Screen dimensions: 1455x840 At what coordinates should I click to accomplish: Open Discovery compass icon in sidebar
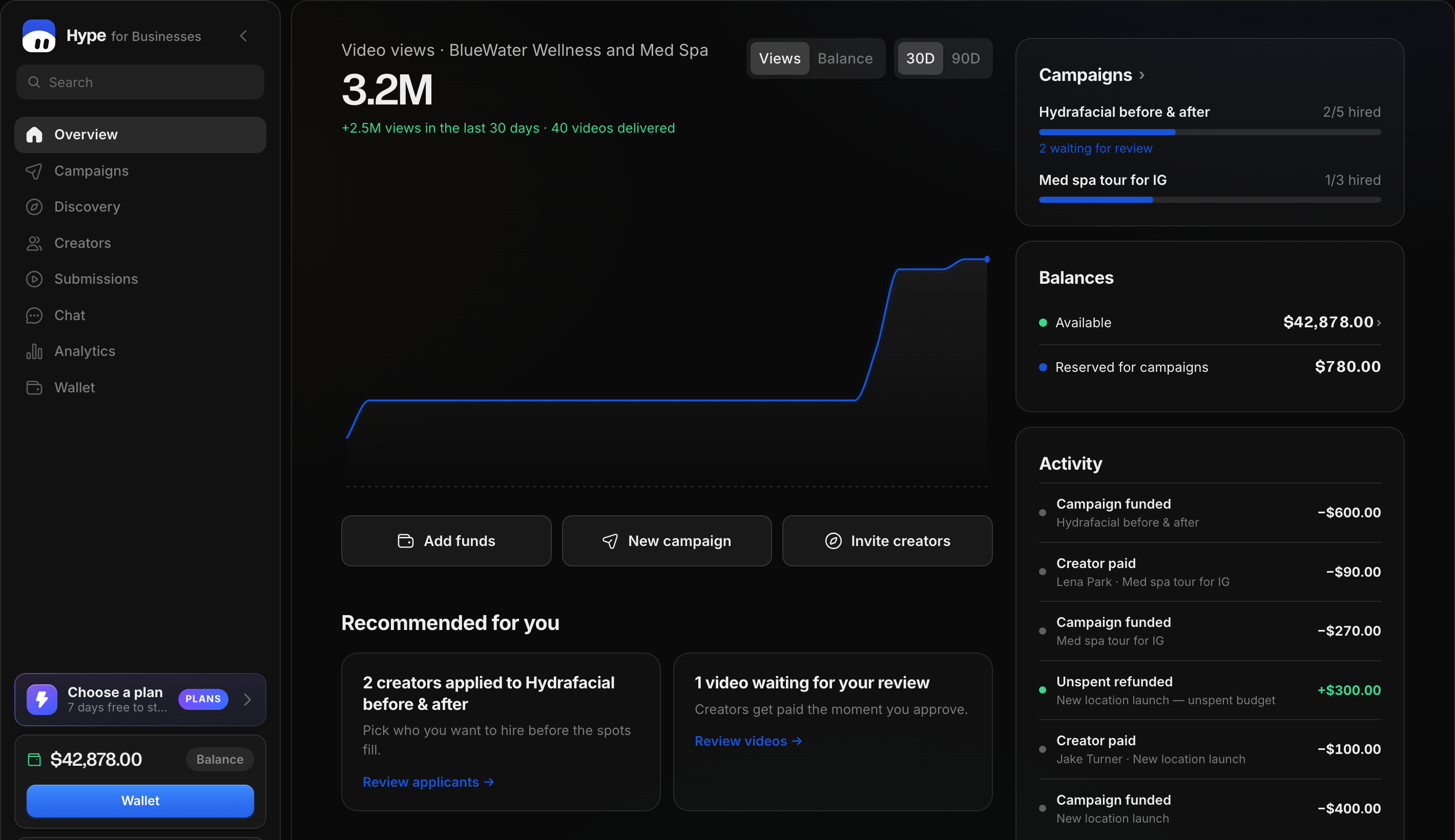34,207
